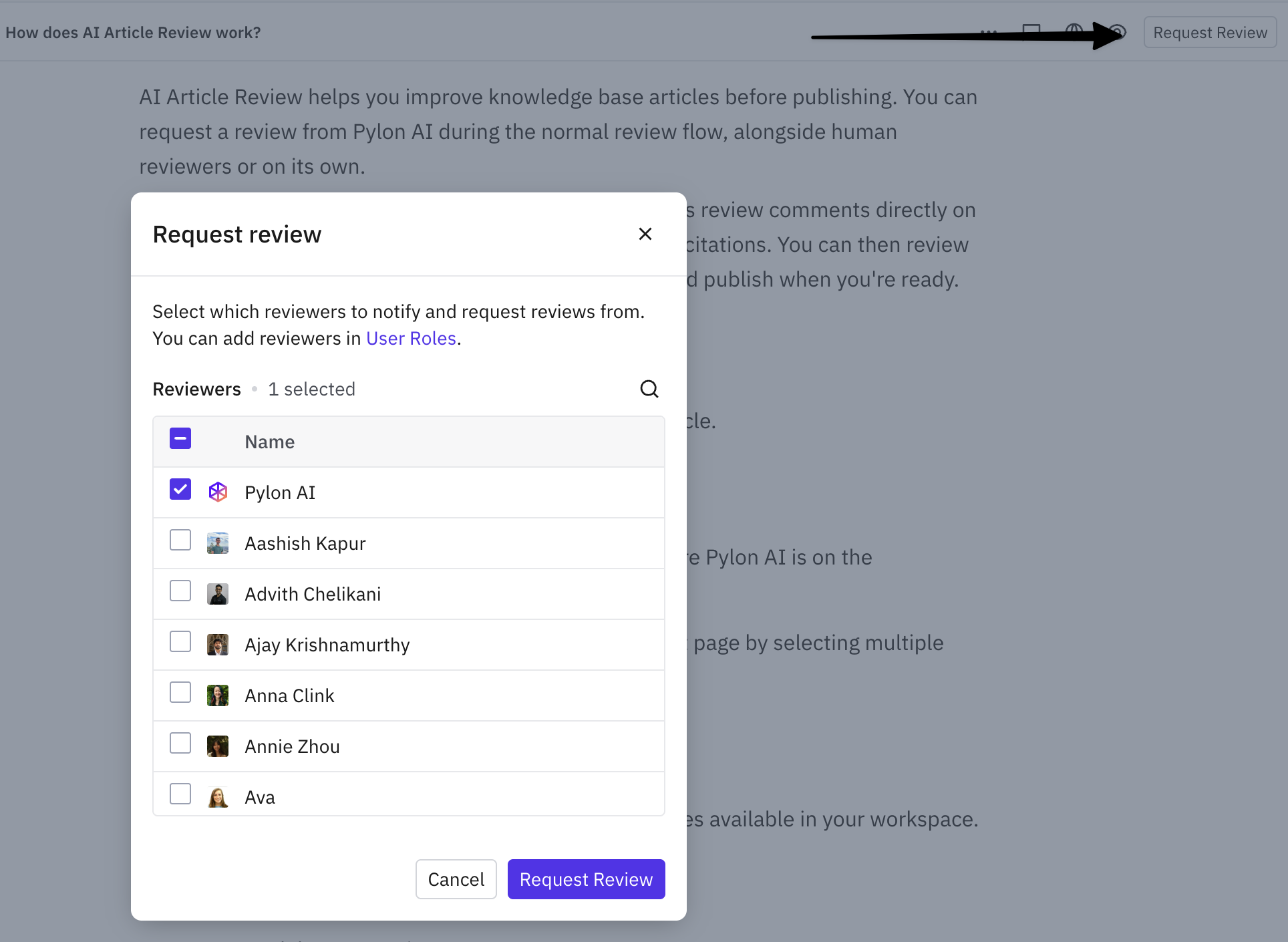Click the preview eye icon in header
The height and width of the screenshot is (942, 1288).
tap(1117, 32)
